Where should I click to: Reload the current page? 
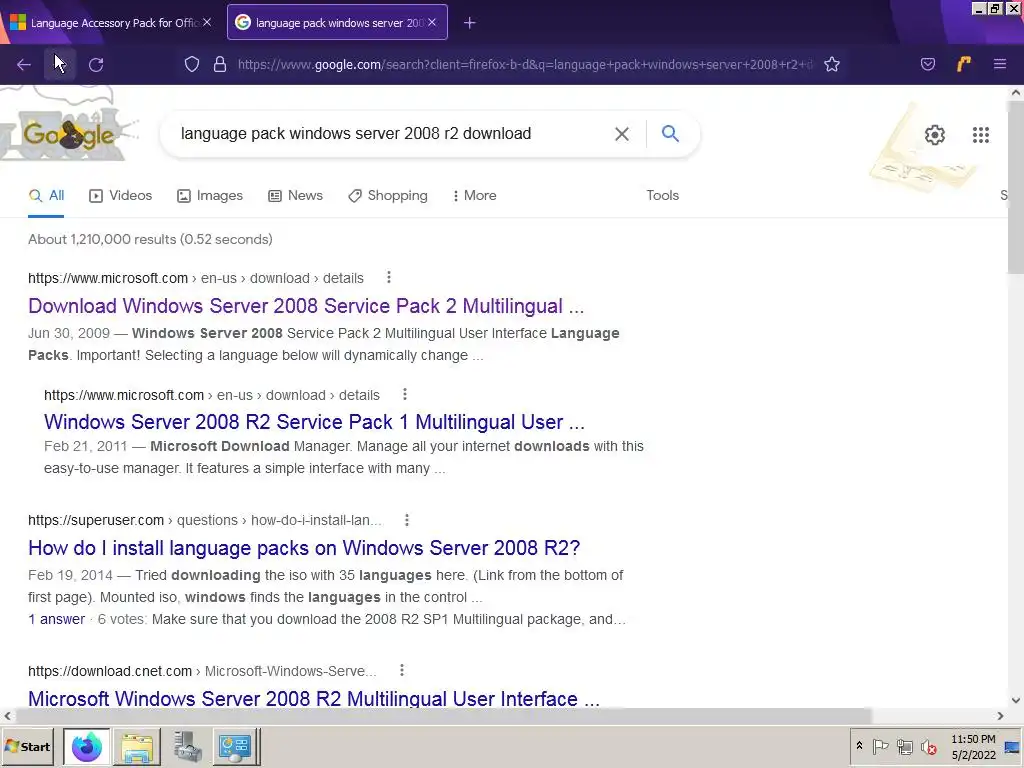point(96,64)
